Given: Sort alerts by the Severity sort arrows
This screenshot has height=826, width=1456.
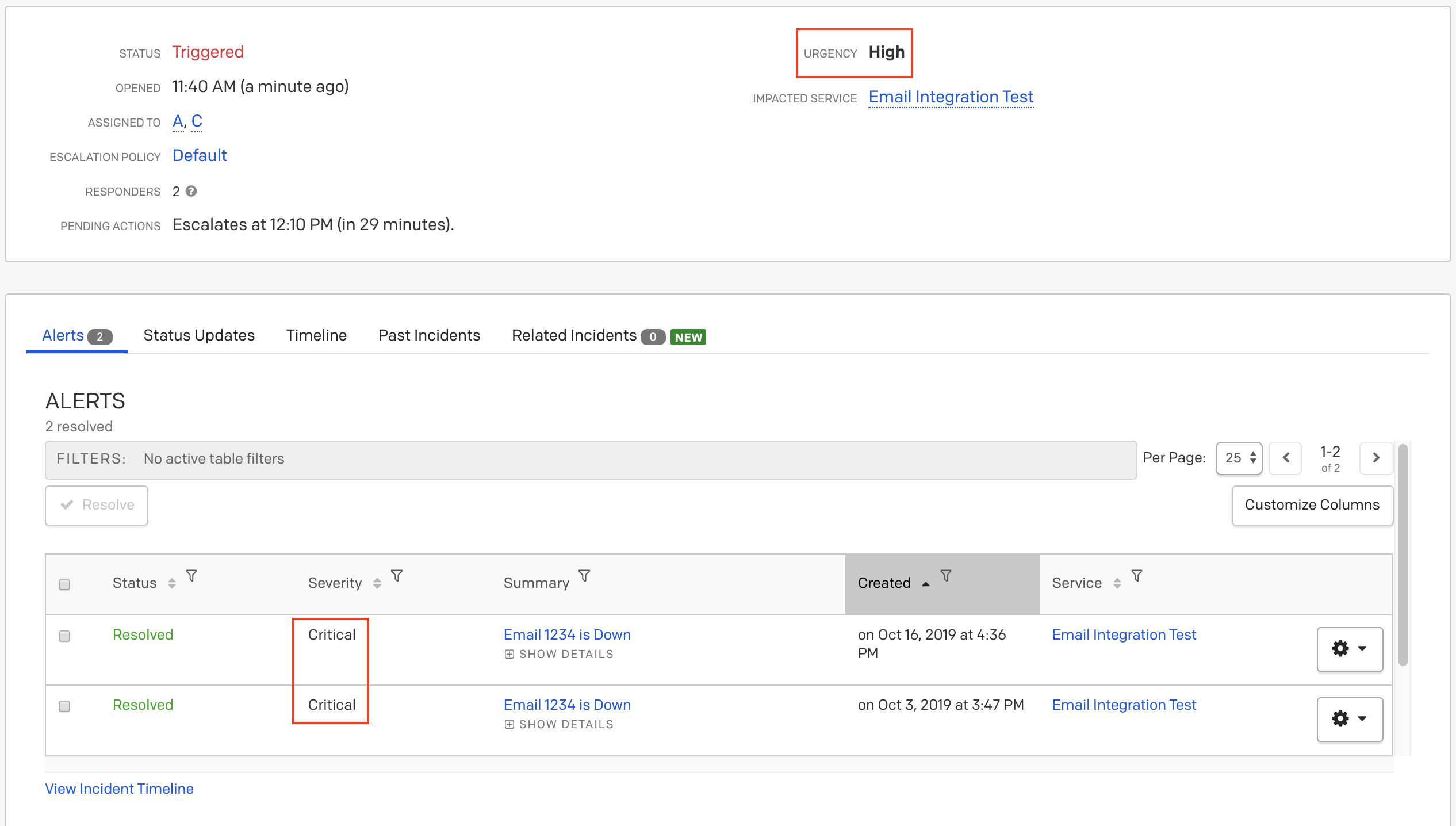Looking at the screenshot, I should [x=377, y=583].
